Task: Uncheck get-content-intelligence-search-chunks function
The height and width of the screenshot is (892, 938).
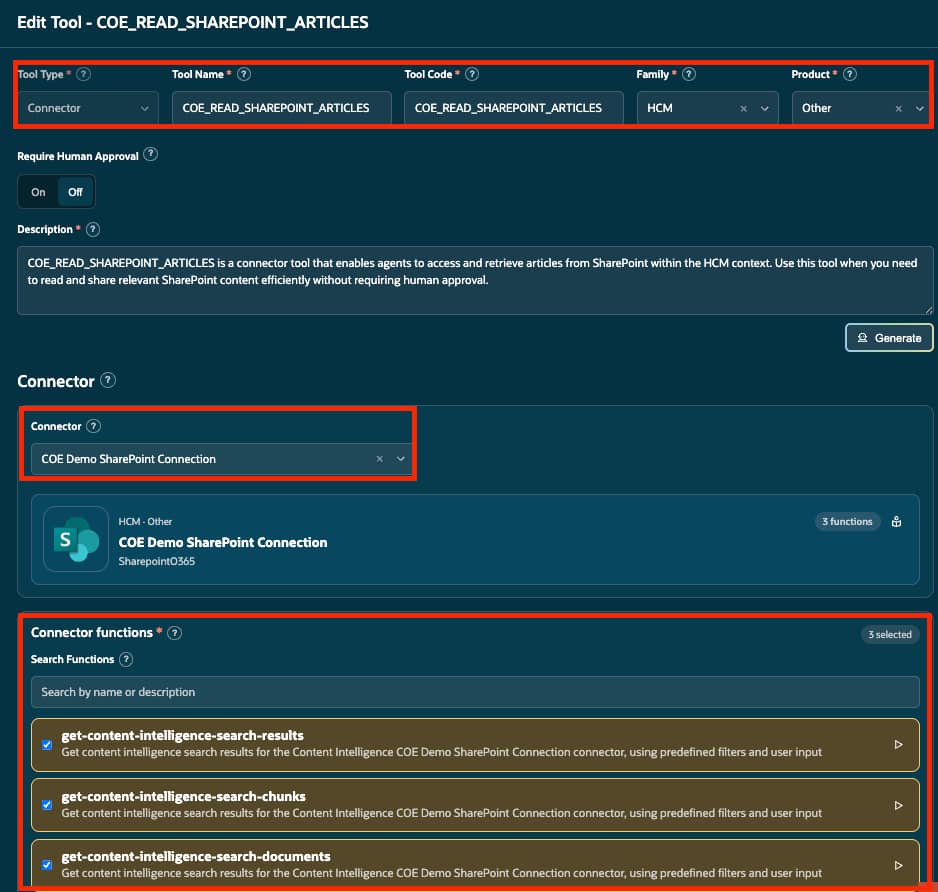Action: (x=47, y=805)
